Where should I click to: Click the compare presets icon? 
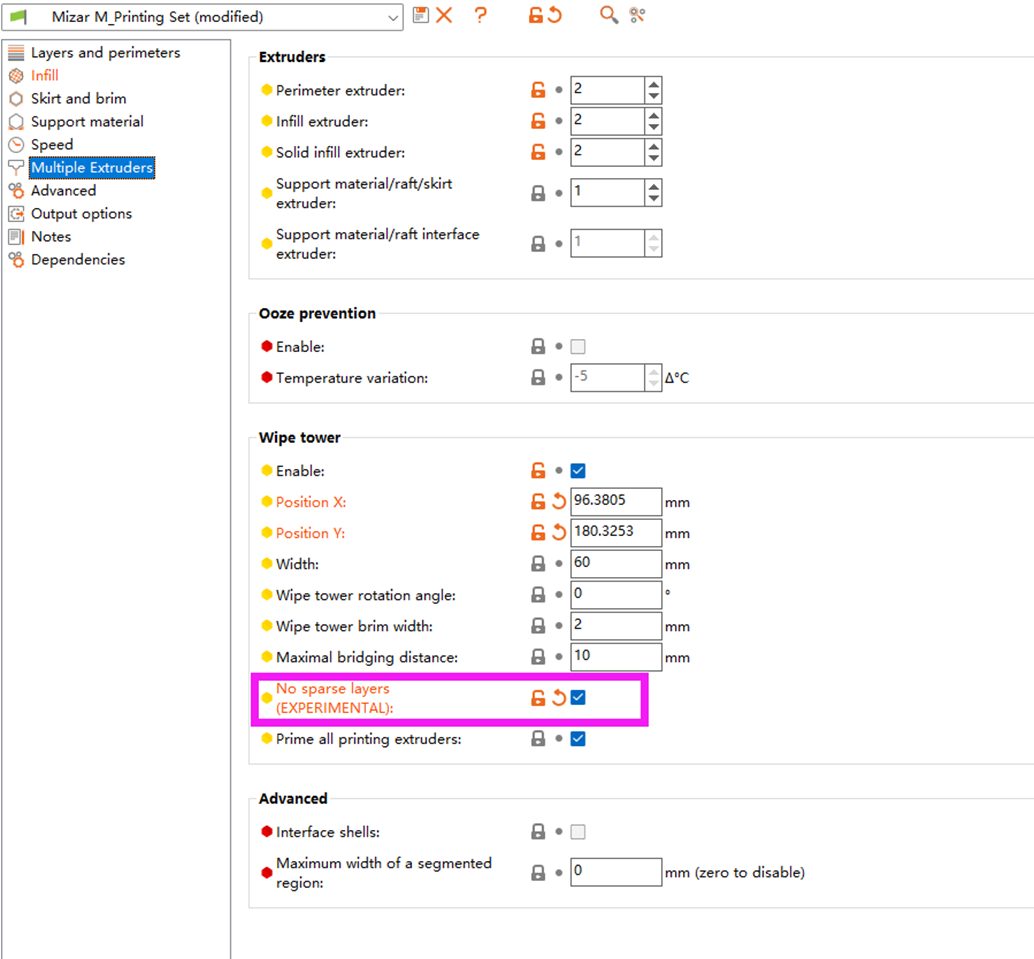click(x=637, y=15)
